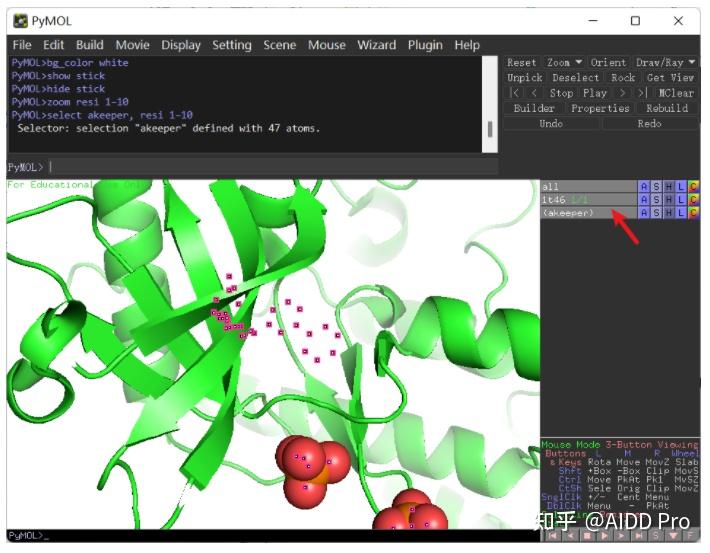Open bottom-bar down-triangle scene menu

(673, 536)
